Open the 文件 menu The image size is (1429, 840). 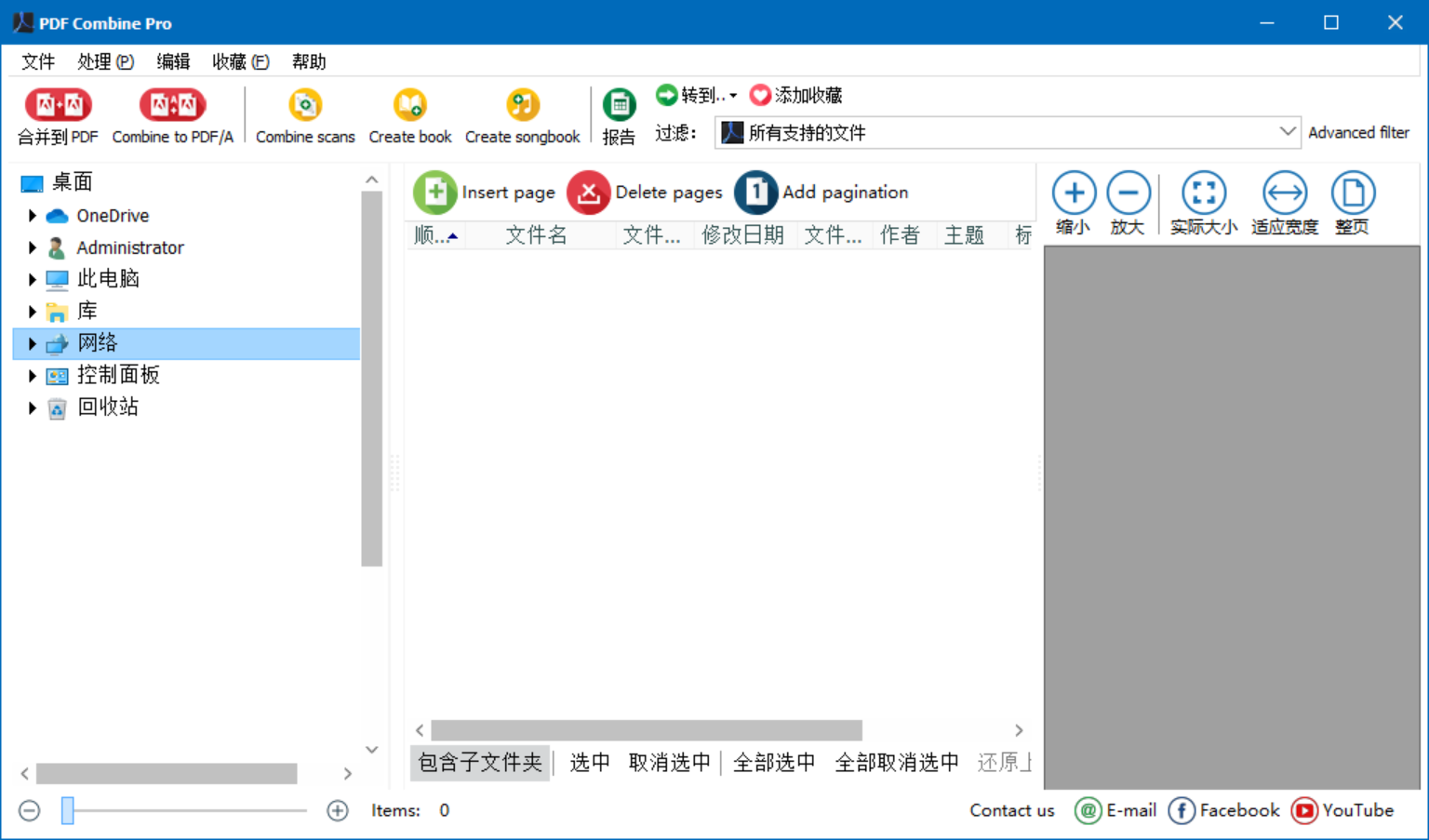click(38, 61)
